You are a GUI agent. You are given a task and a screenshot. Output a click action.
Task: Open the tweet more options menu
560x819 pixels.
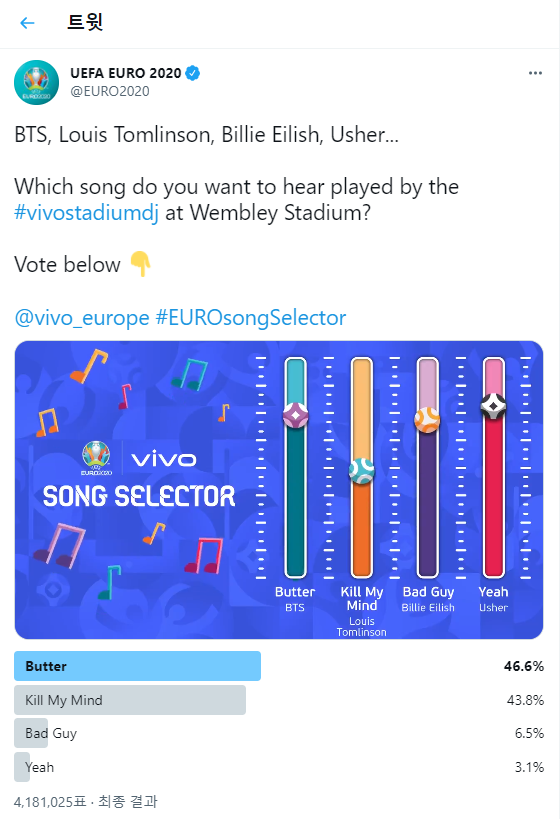tap(535, 73)
